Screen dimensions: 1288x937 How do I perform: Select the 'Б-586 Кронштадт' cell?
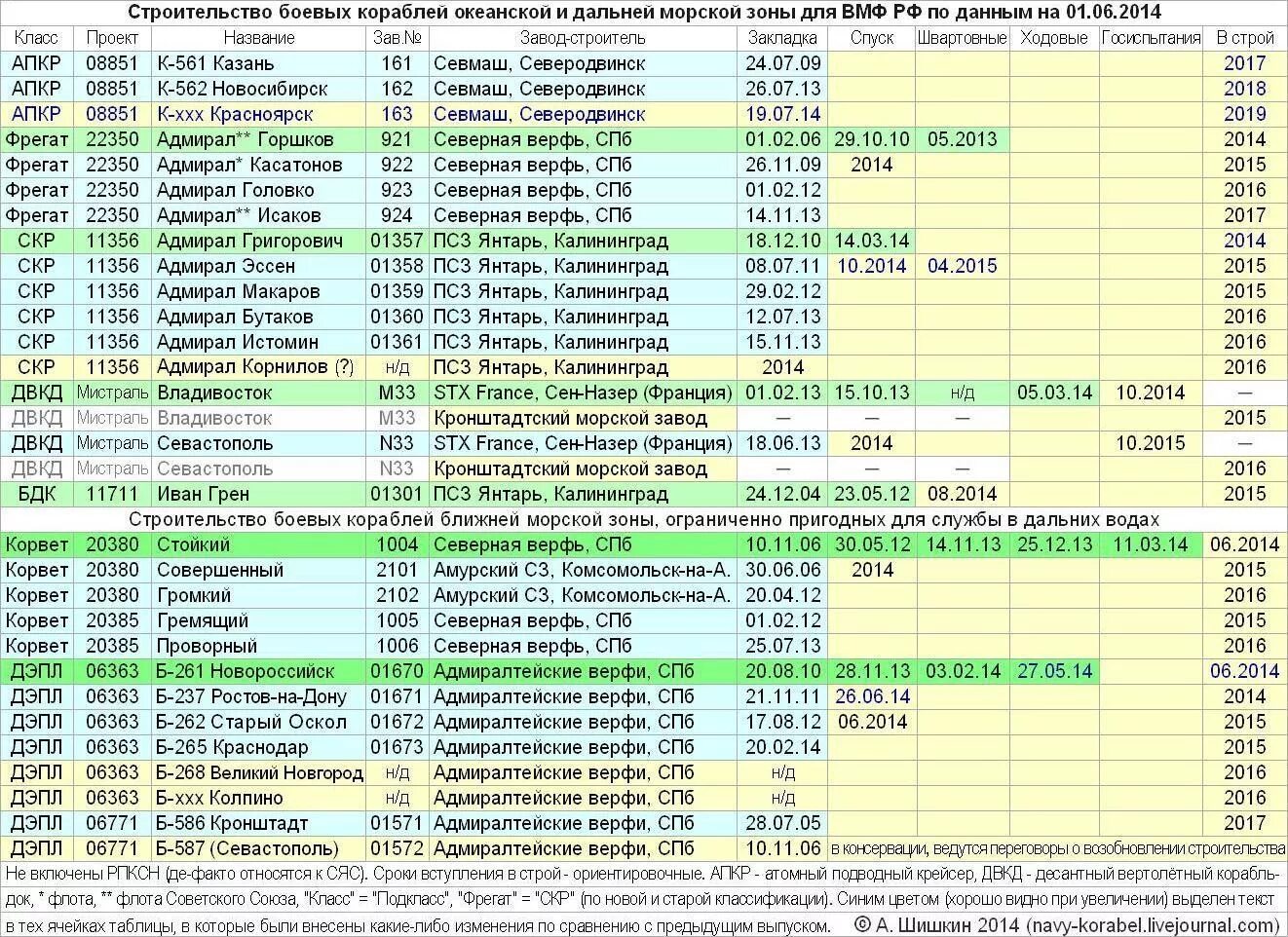click(x=259, y=823)
